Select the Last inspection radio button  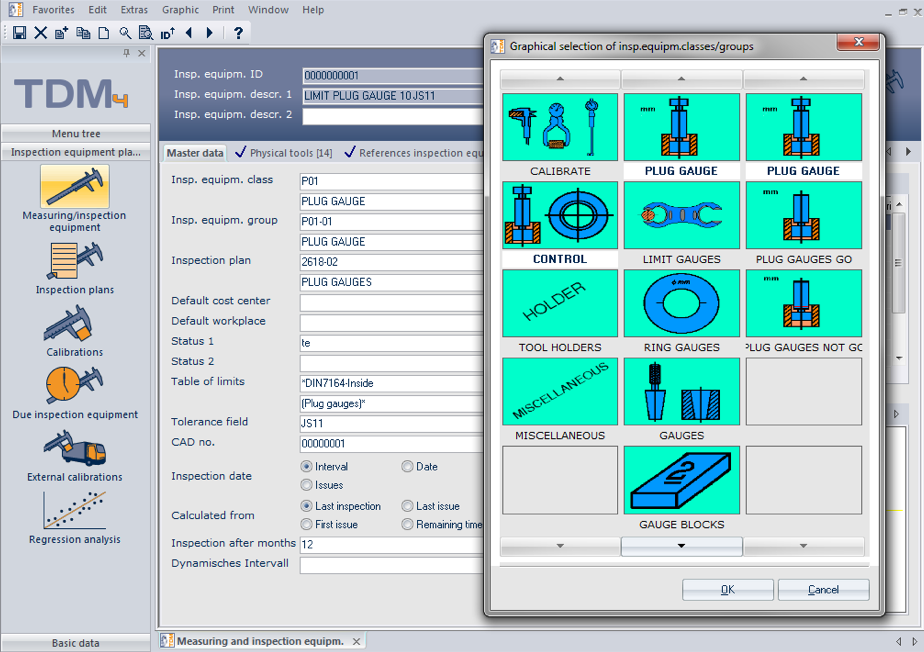306,506
